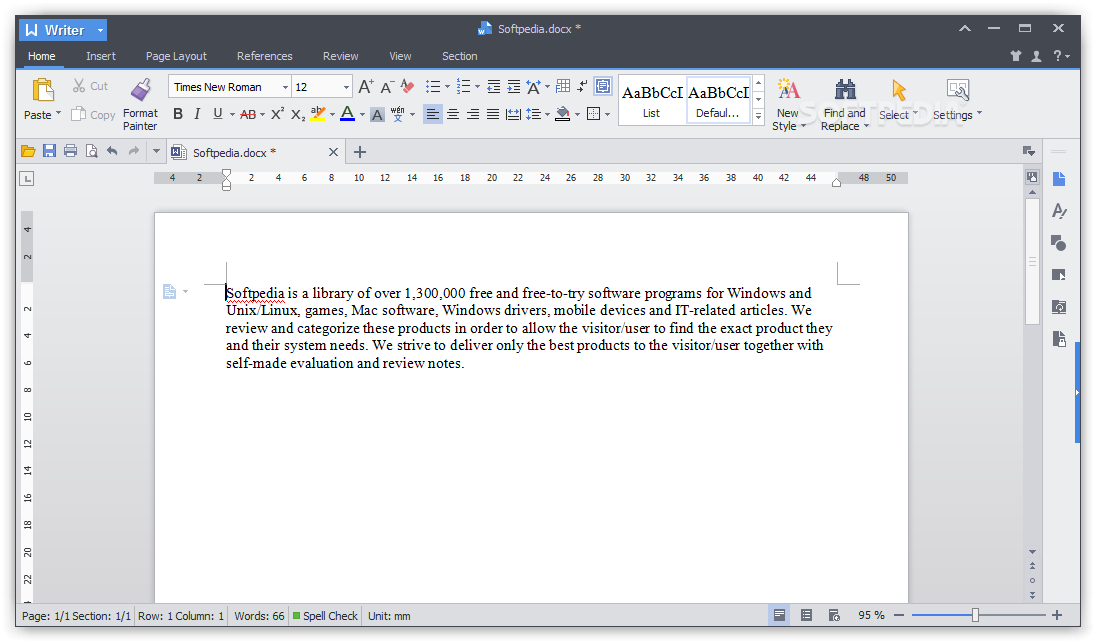Click the Paste clipboard icon
Screen dimensions: 1096x642
pos(43,91)
